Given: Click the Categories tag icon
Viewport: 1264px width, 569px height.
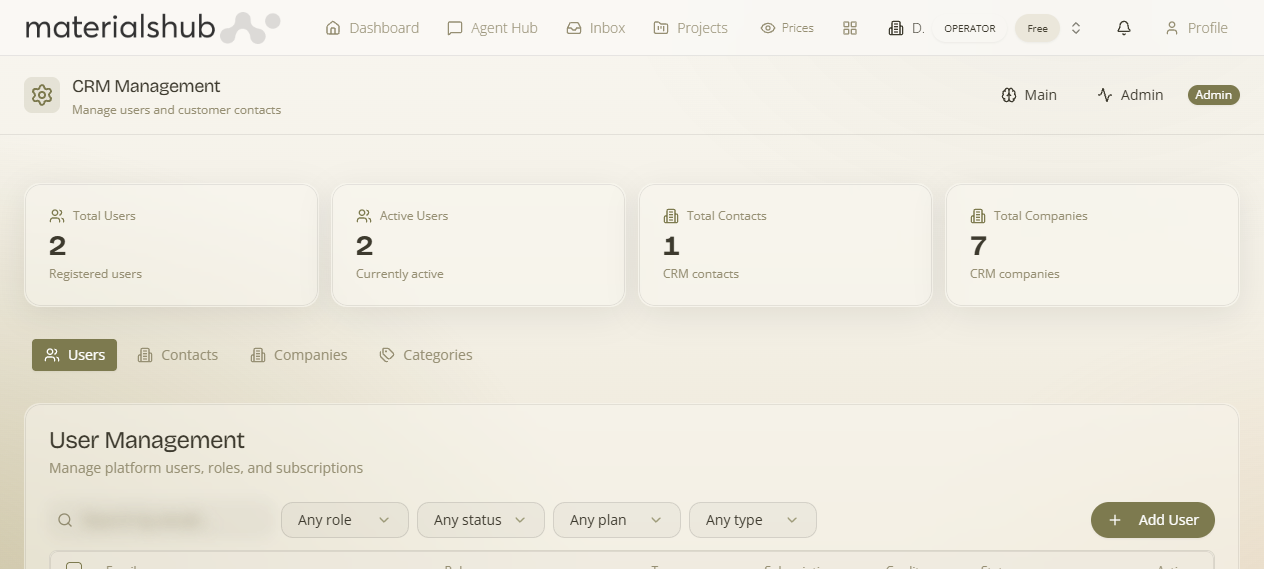Looking at the screenshot, I should point(387,355).
